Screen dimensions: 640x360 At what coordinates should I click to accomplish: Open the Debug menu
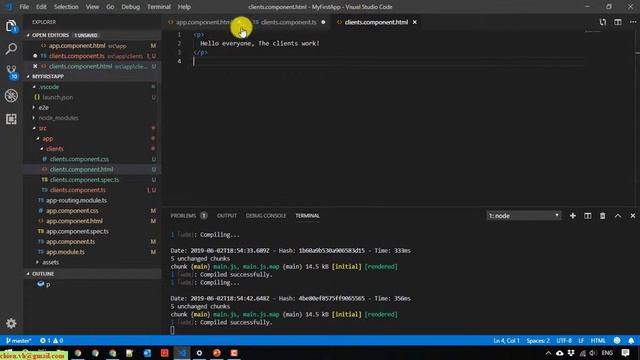131,7
